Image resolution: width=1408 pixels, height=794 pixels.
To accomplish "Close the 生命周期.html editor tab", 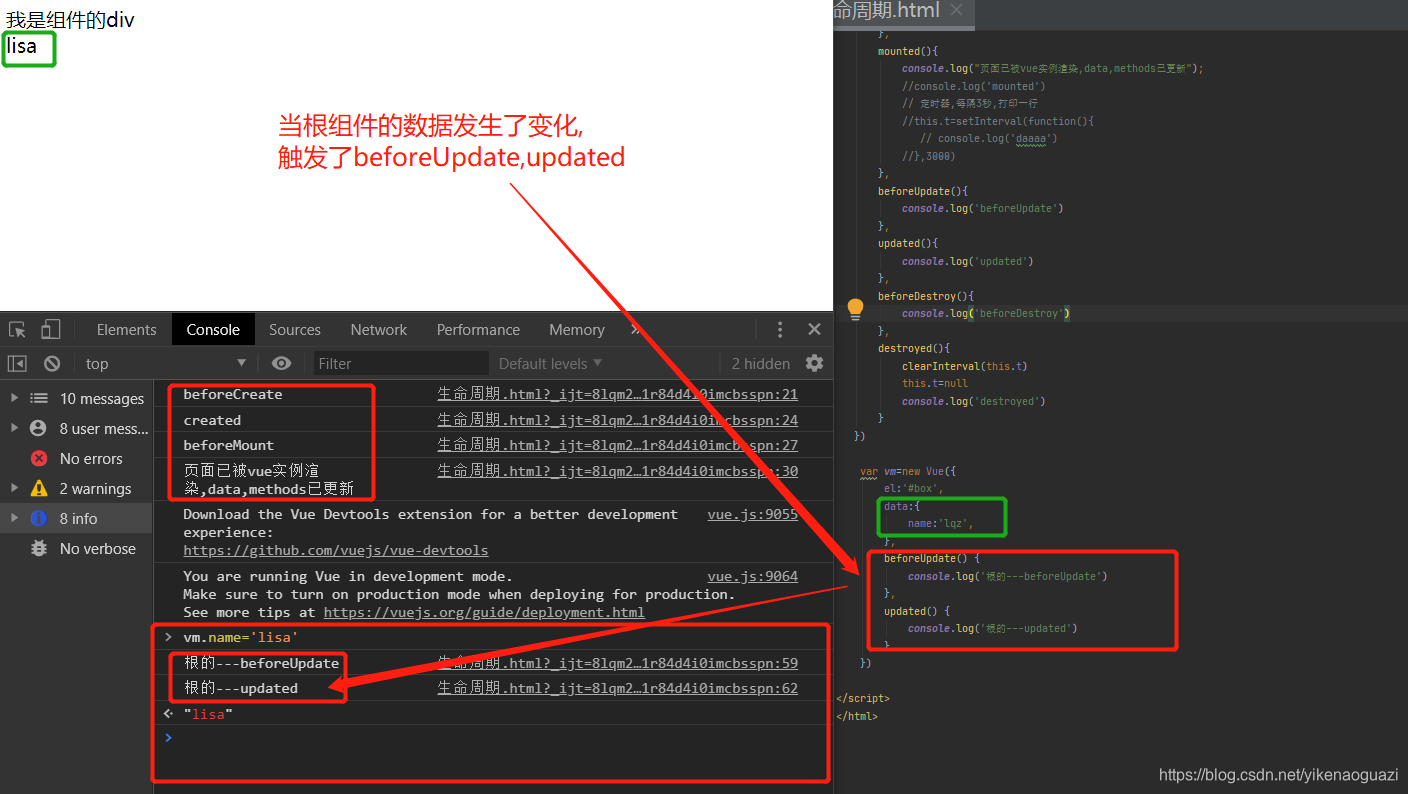I will point(957,10).
